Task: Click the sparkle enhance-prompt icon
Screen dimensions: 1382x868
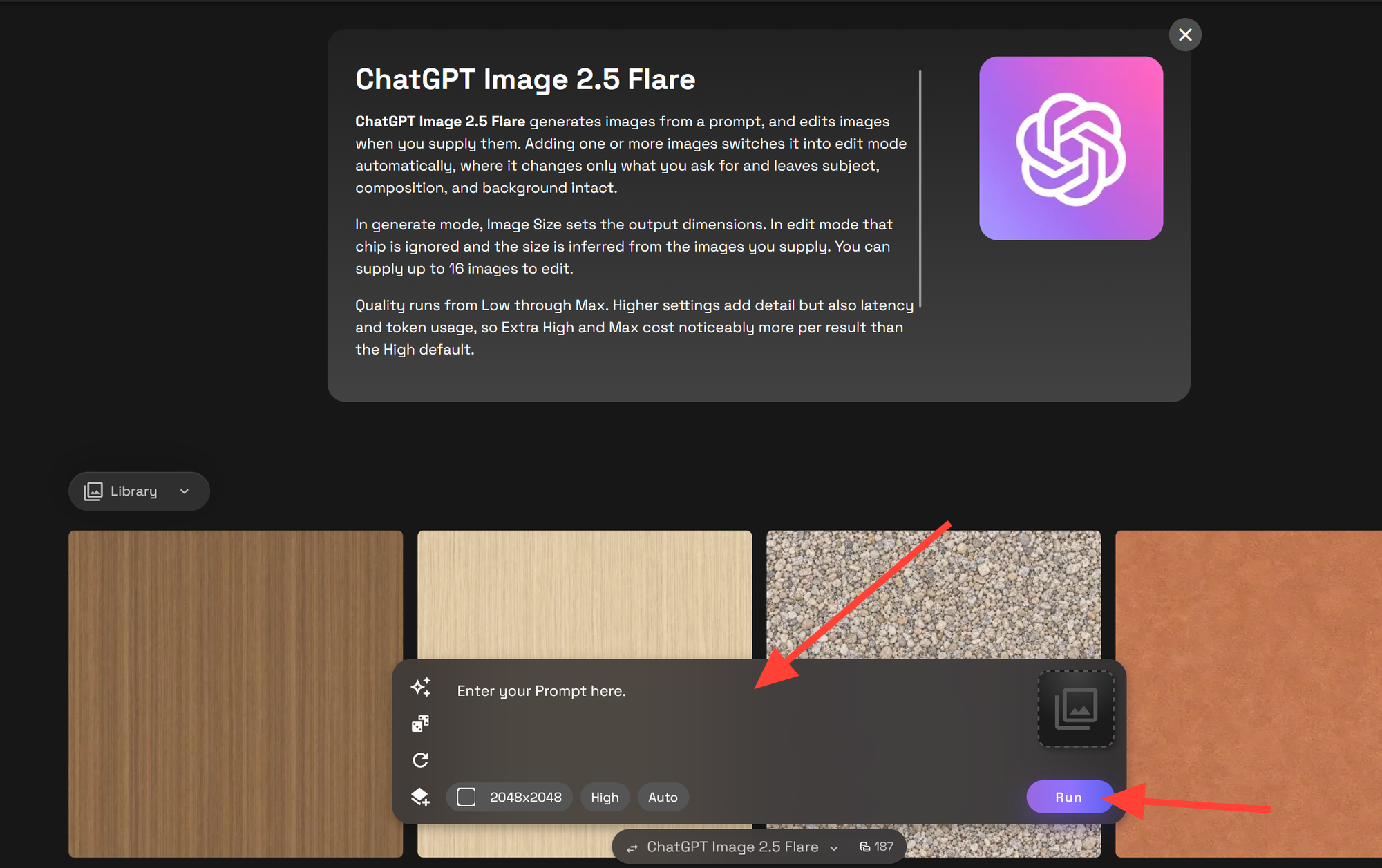Action: pos(421,687)
